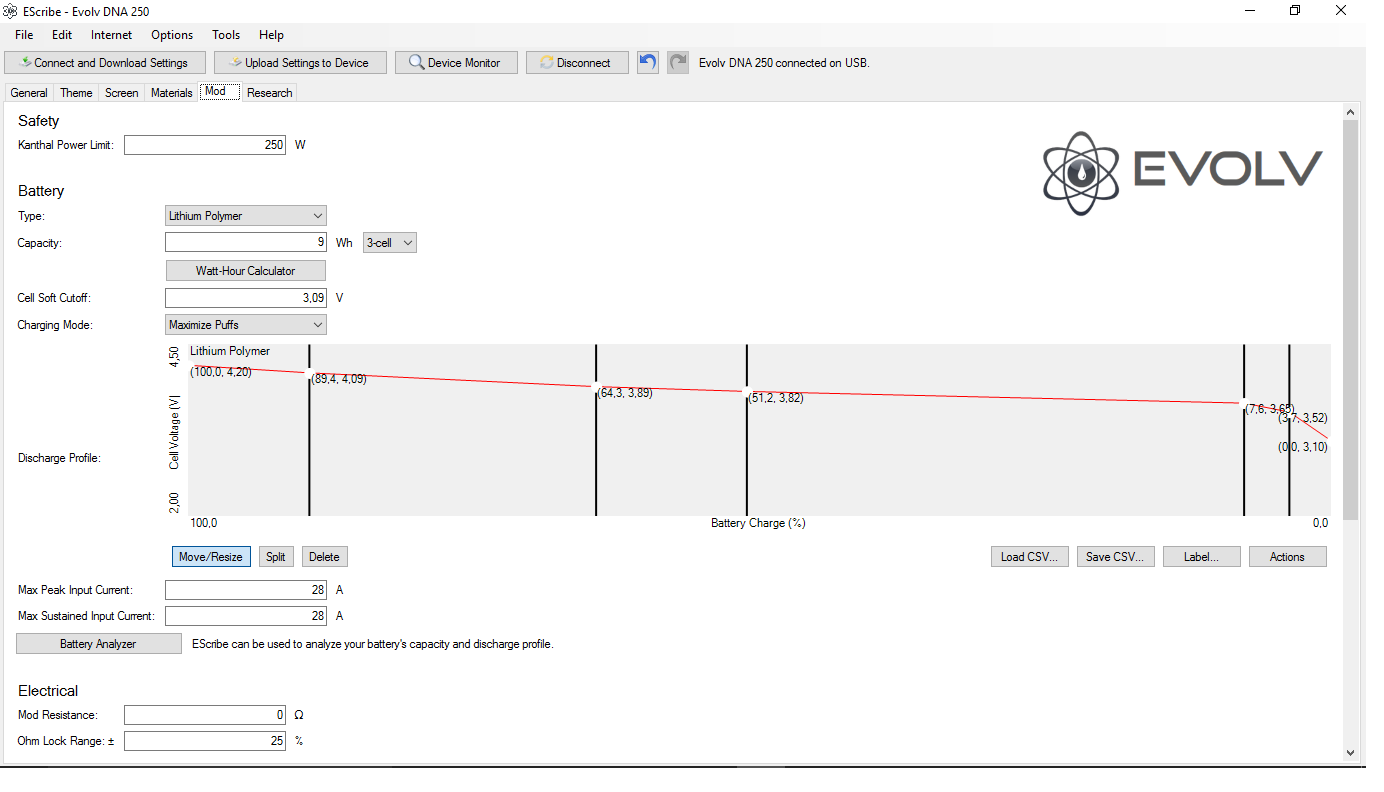Expand the battery Type dropdown
The width and height of the screenshot is (1384, 792).
[245, 216]
